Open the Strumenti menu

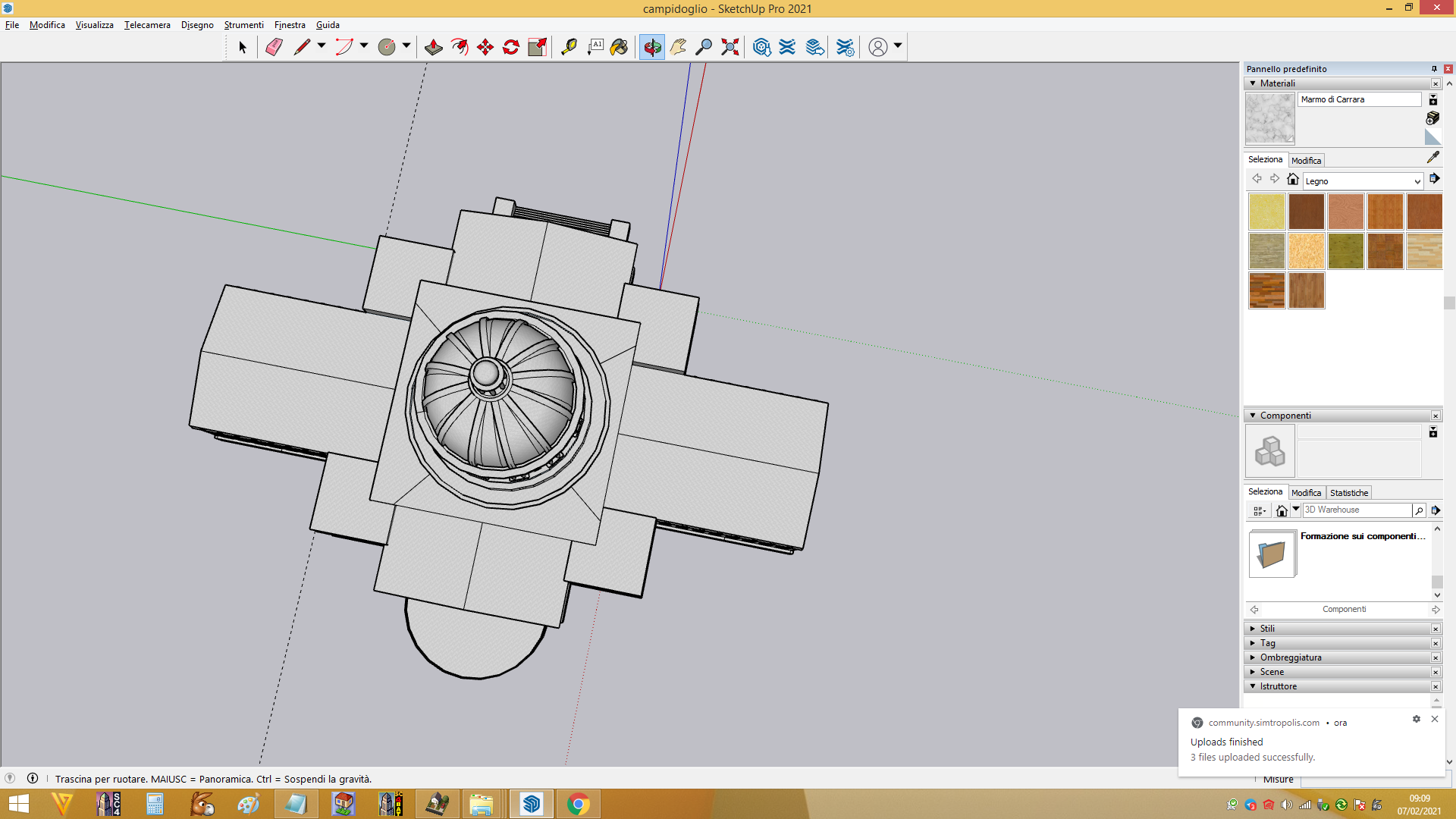[x=243, y=25]
